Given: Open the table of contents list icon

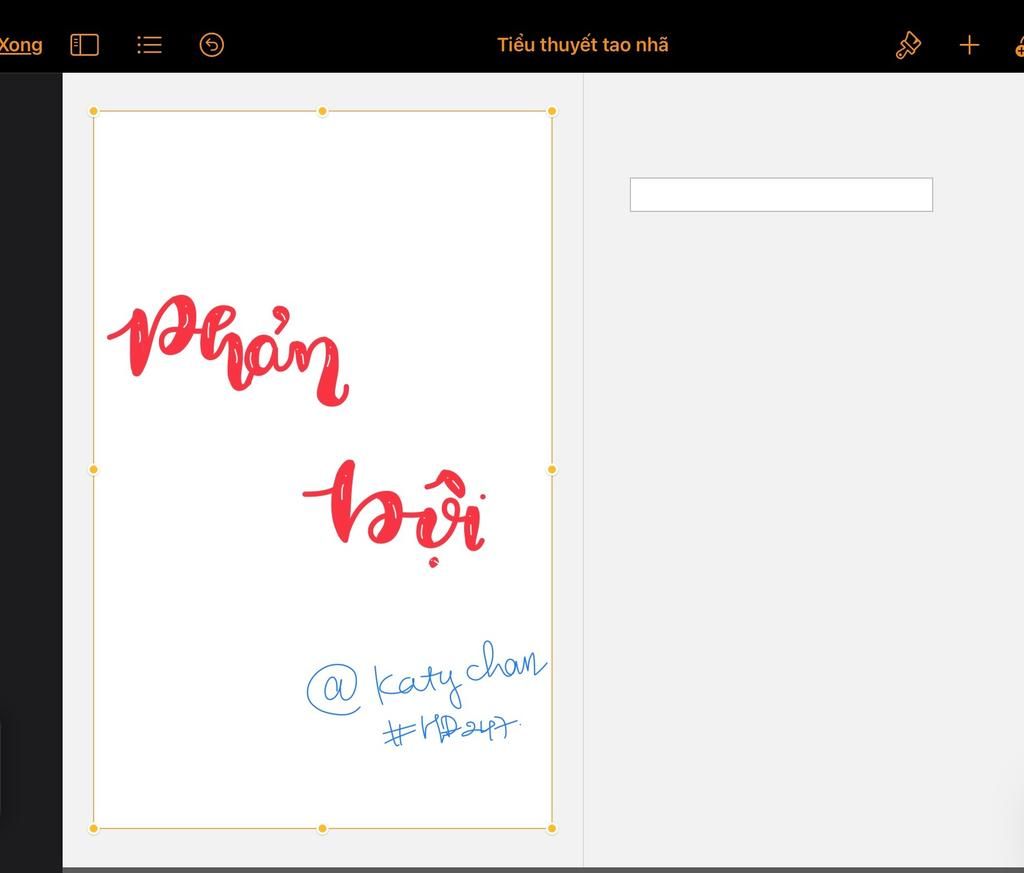Looking at the screenshot, I should 150,45.
